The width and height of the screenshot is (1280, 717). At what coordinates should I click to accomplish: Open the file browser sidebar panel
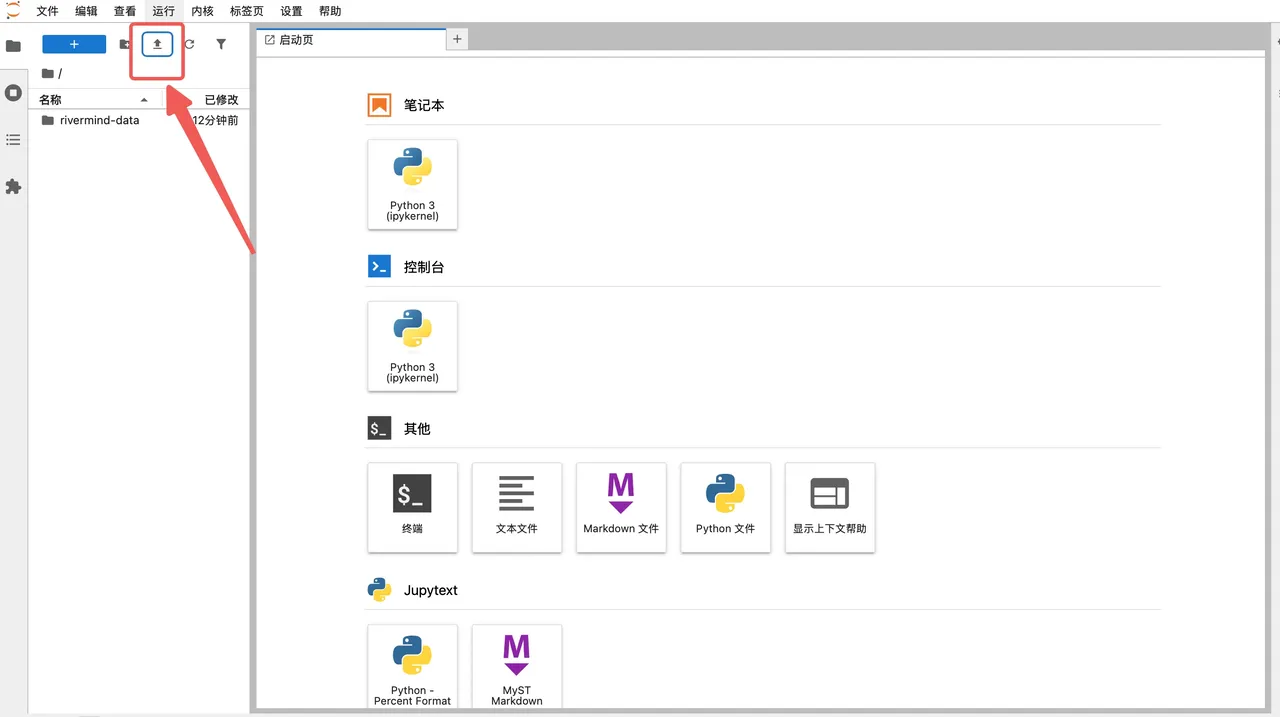(13, 45)
